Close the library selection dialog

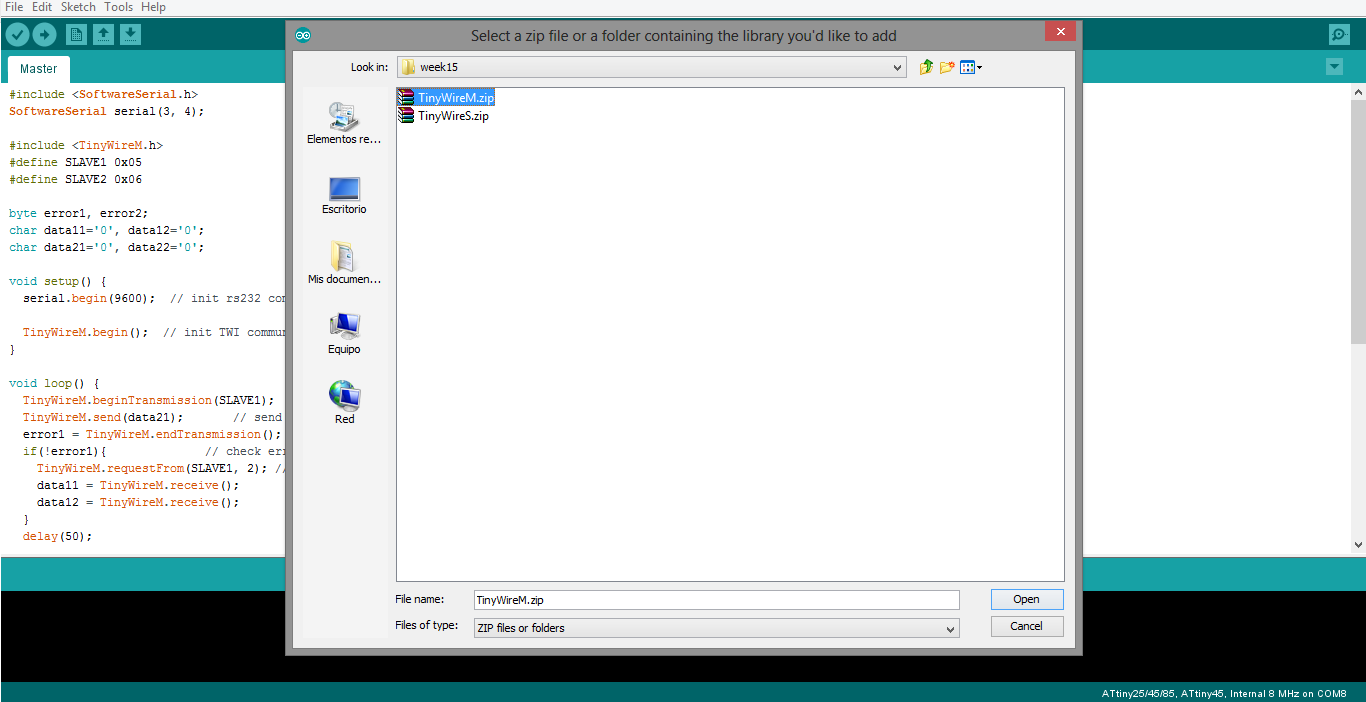point(1060,31)
